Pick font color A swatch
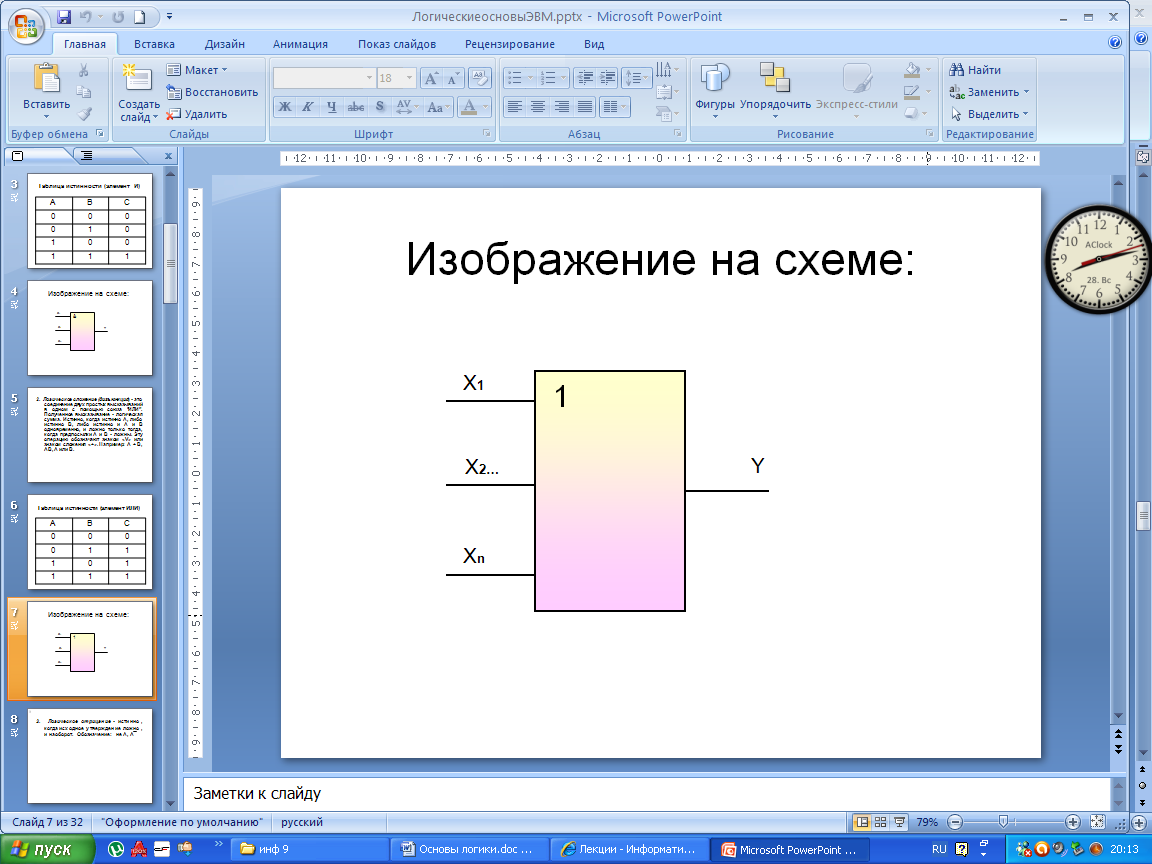The image size is (1152, 864). (x=468, y=107)
